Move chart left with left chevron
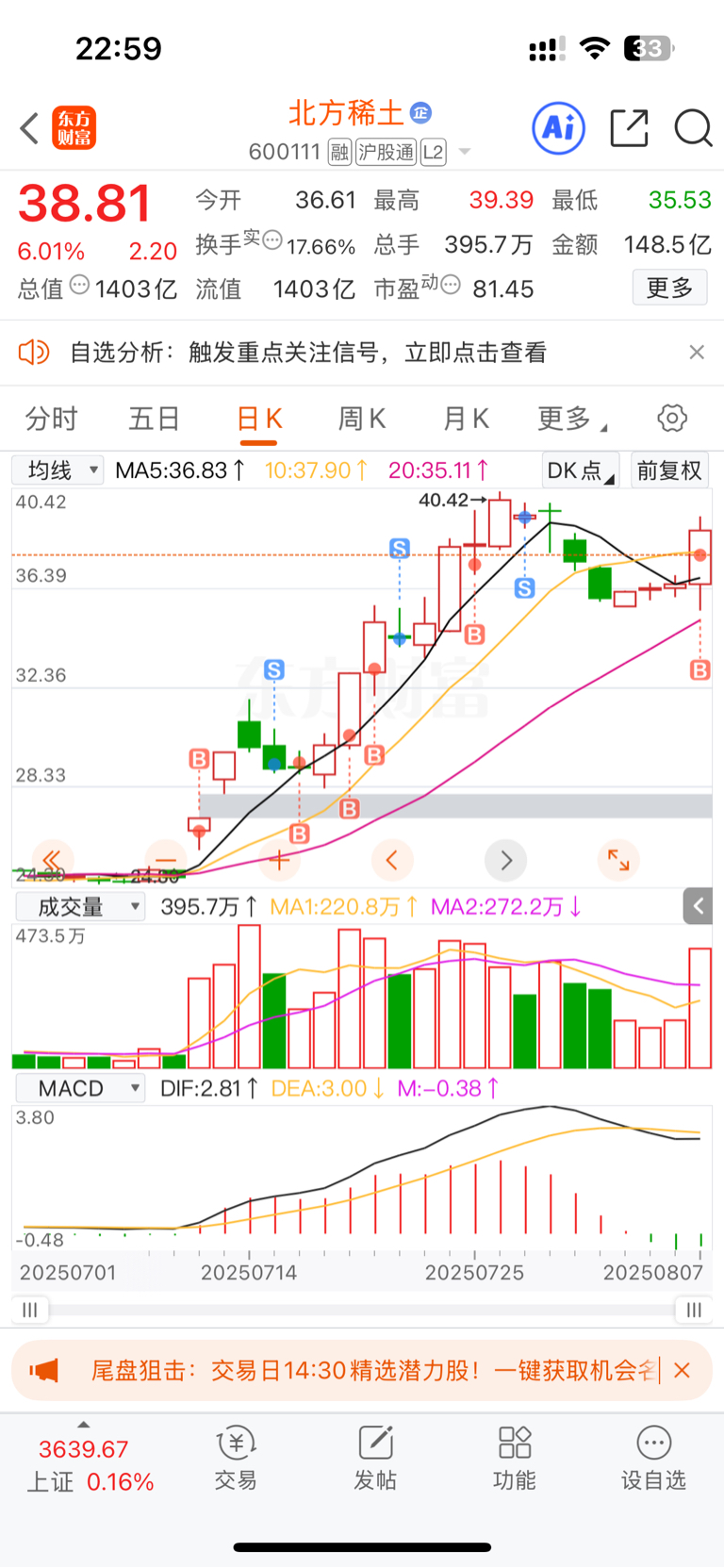 (392, 860)
